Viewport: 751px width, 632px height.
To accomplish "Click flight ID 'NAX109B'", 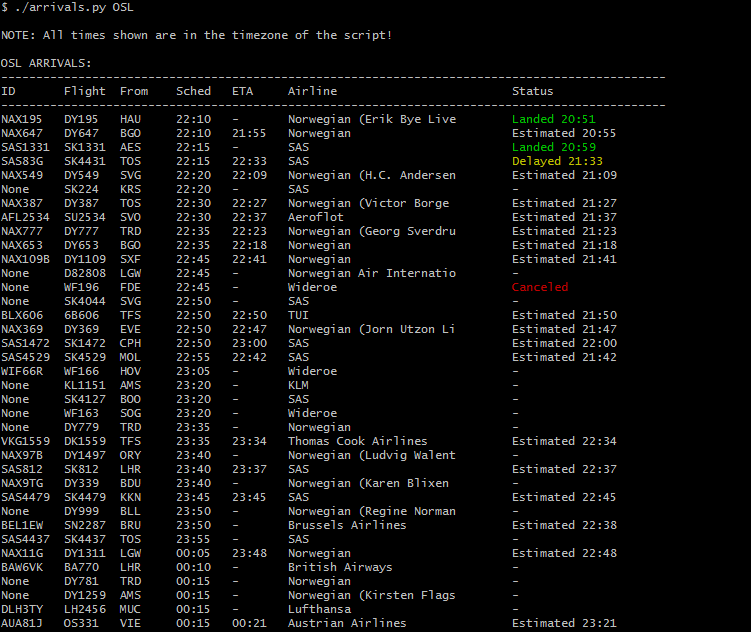I will click(x=25, y=259).
